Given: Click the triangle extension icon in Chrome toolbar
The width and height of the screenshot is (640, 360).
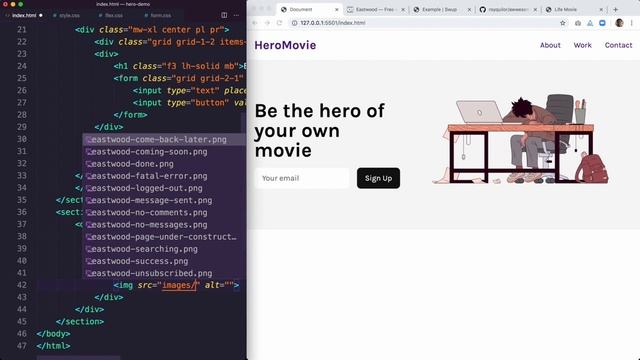Looking at the screenshot, I should click(590, 23).
